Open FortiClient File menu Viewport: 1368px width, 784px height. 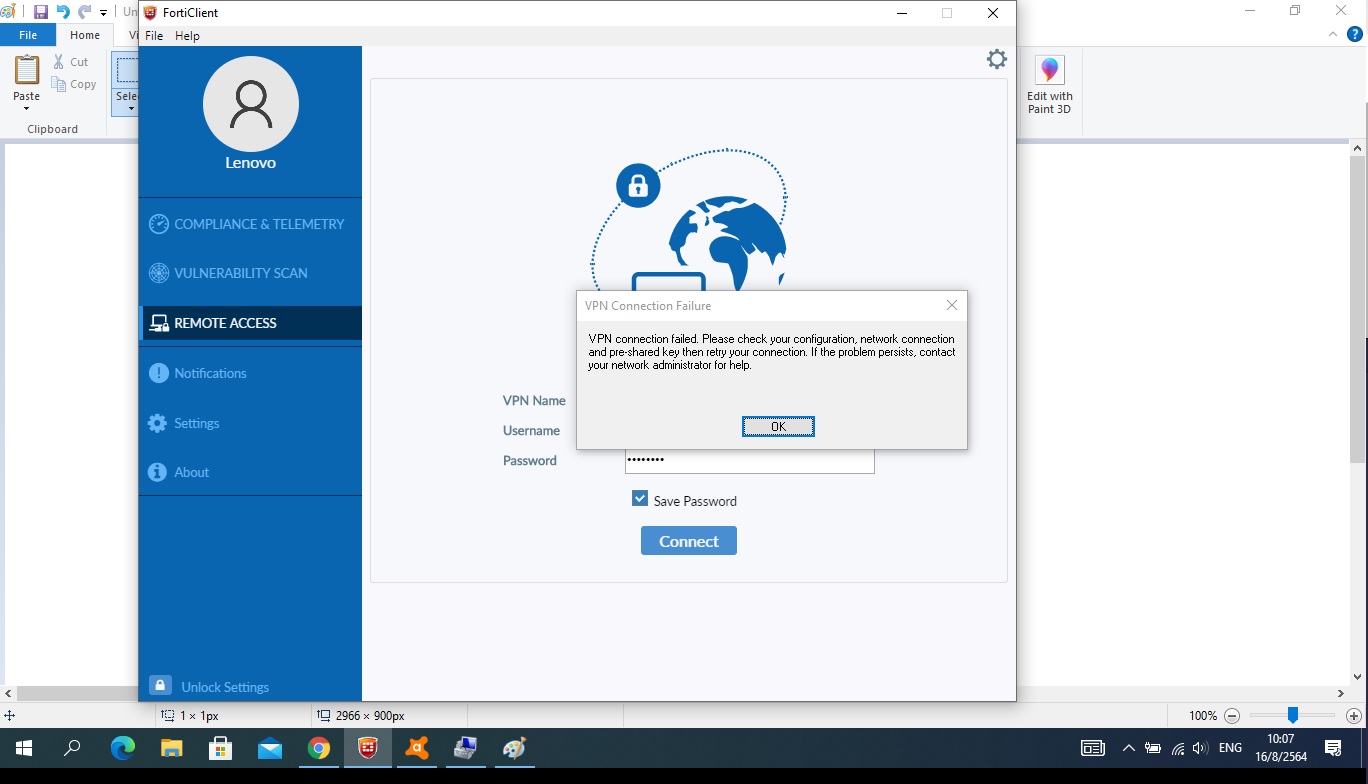click(x=154, y=36)
